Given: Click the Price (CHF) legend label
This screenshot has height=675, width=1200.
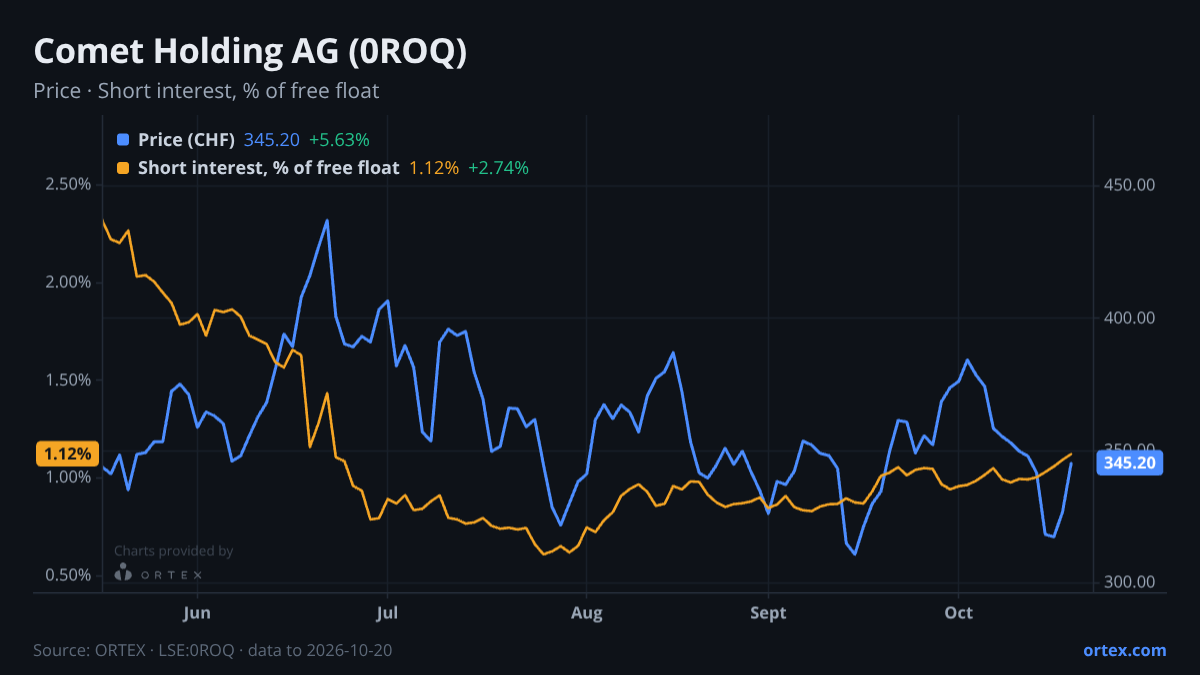Looking at the screenshot, I should (187, 140).
